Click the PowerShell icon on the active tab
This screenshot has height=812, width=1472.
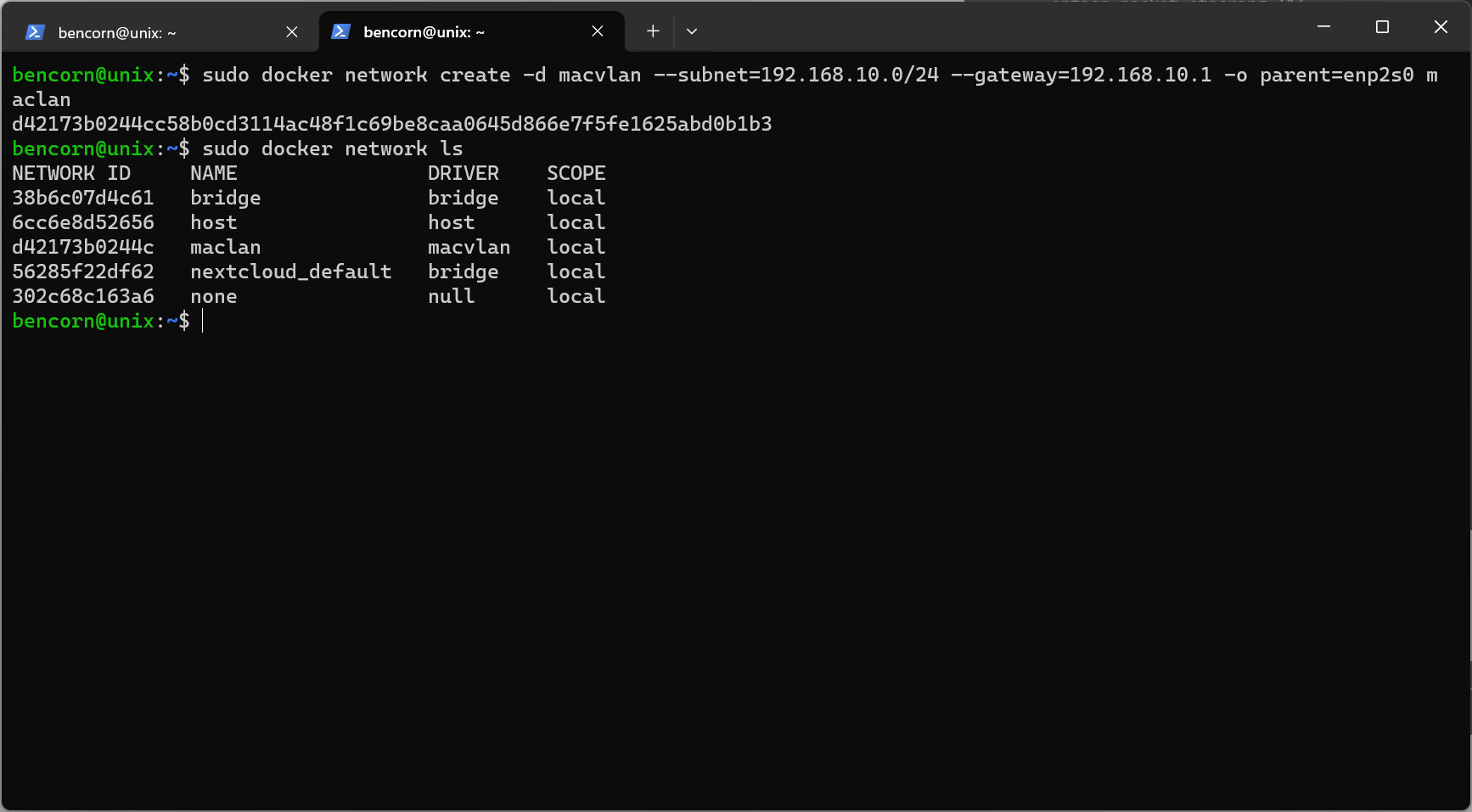click(340, 31)
